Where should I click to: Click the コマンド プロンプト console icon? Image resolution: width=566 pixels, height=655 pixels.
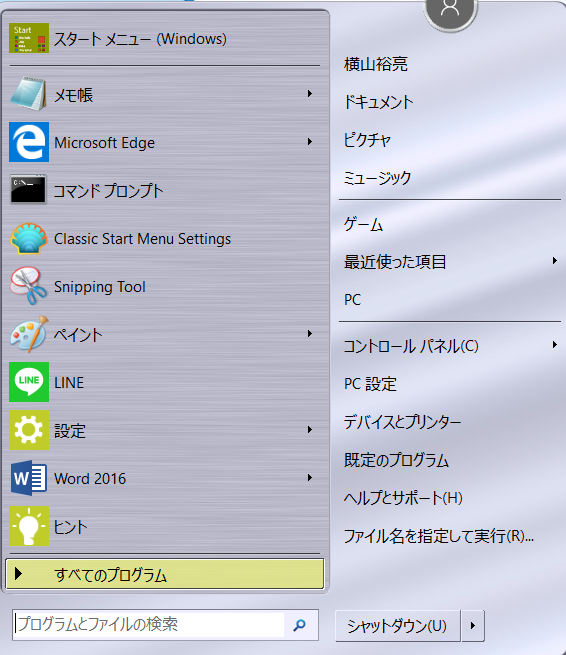tap(28, 189)
